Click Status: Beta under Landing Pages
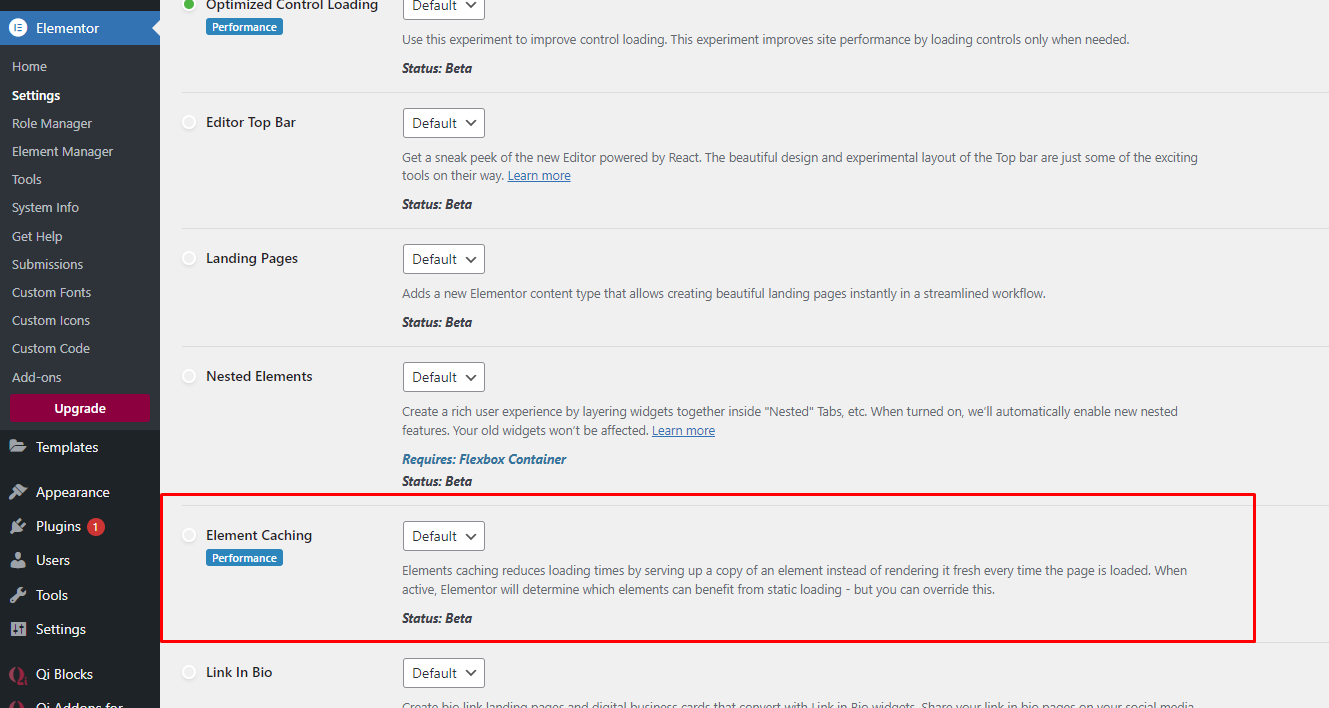1329x708 pixels. tap(437, 322)
